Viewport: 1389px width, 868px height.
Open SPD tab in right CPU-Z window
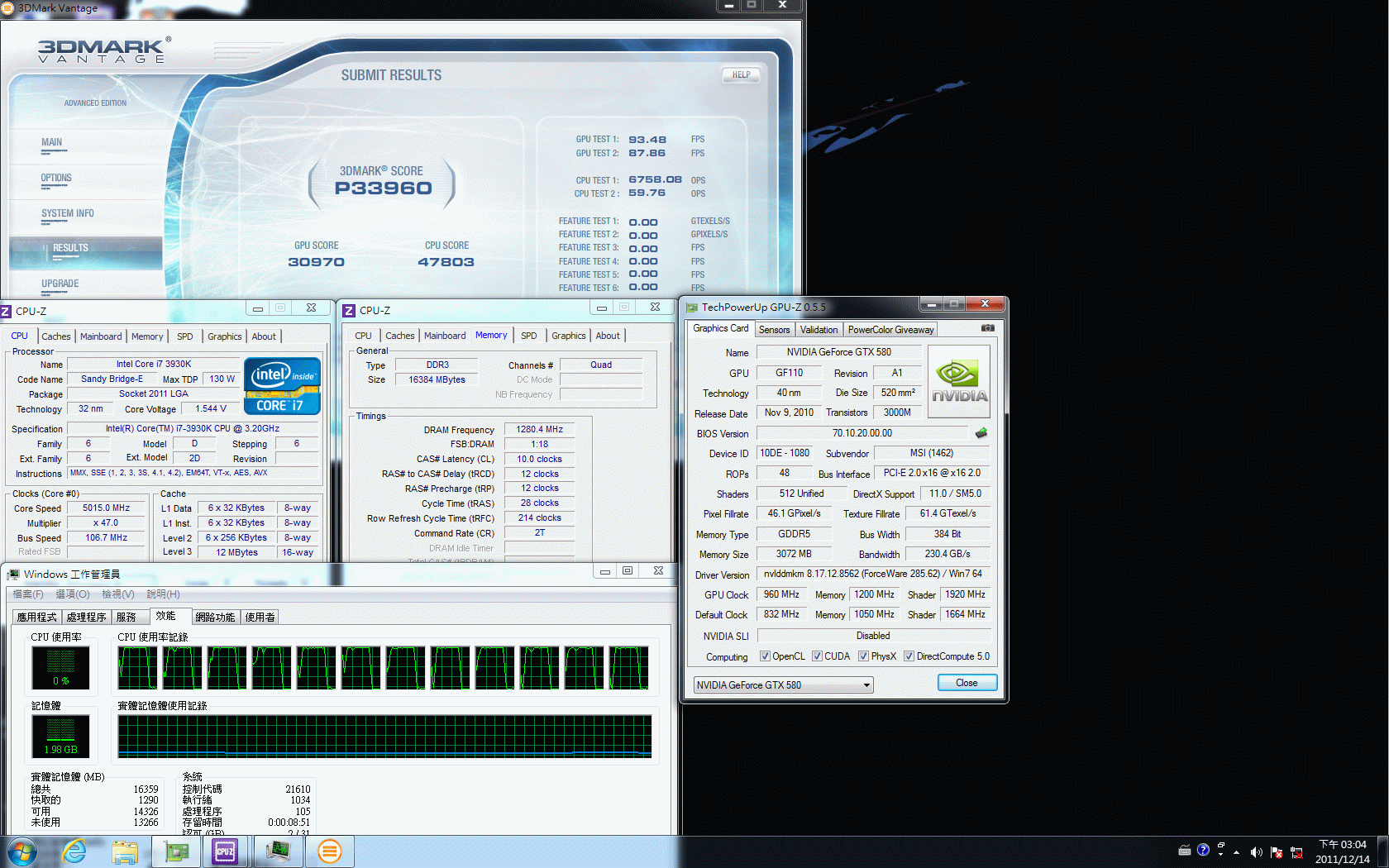[x=529, y=336]
